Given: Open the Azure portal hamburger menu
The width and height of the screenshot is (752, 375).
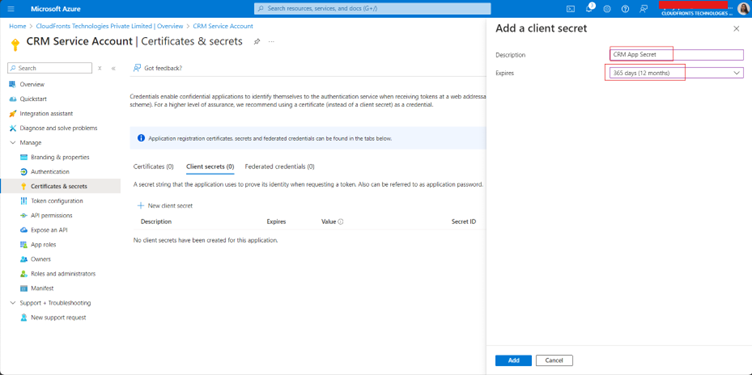Looking at the screenshot, I should click(12, 9).
